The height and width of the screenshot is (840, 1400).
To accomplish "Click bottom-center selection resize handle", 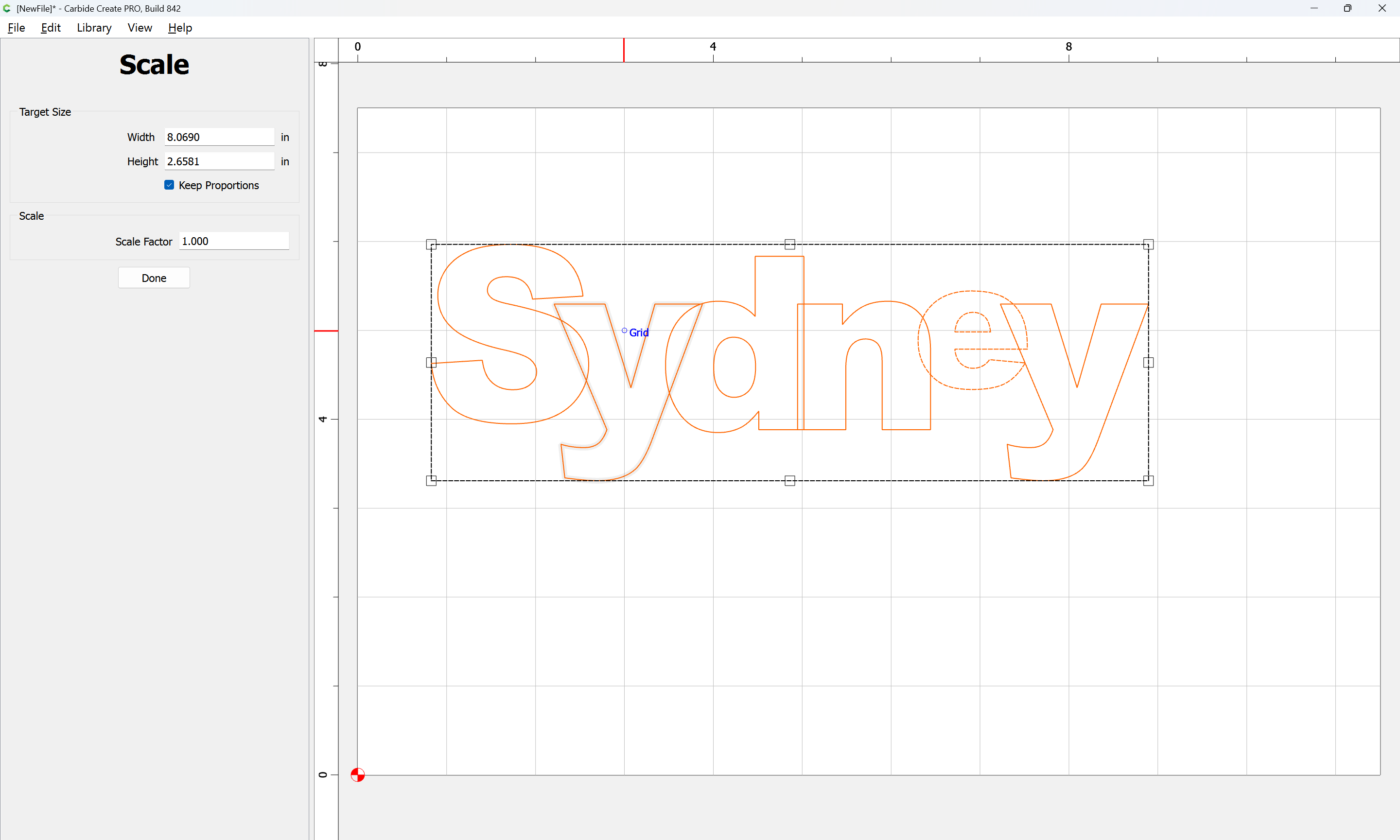I will [789, 481].
